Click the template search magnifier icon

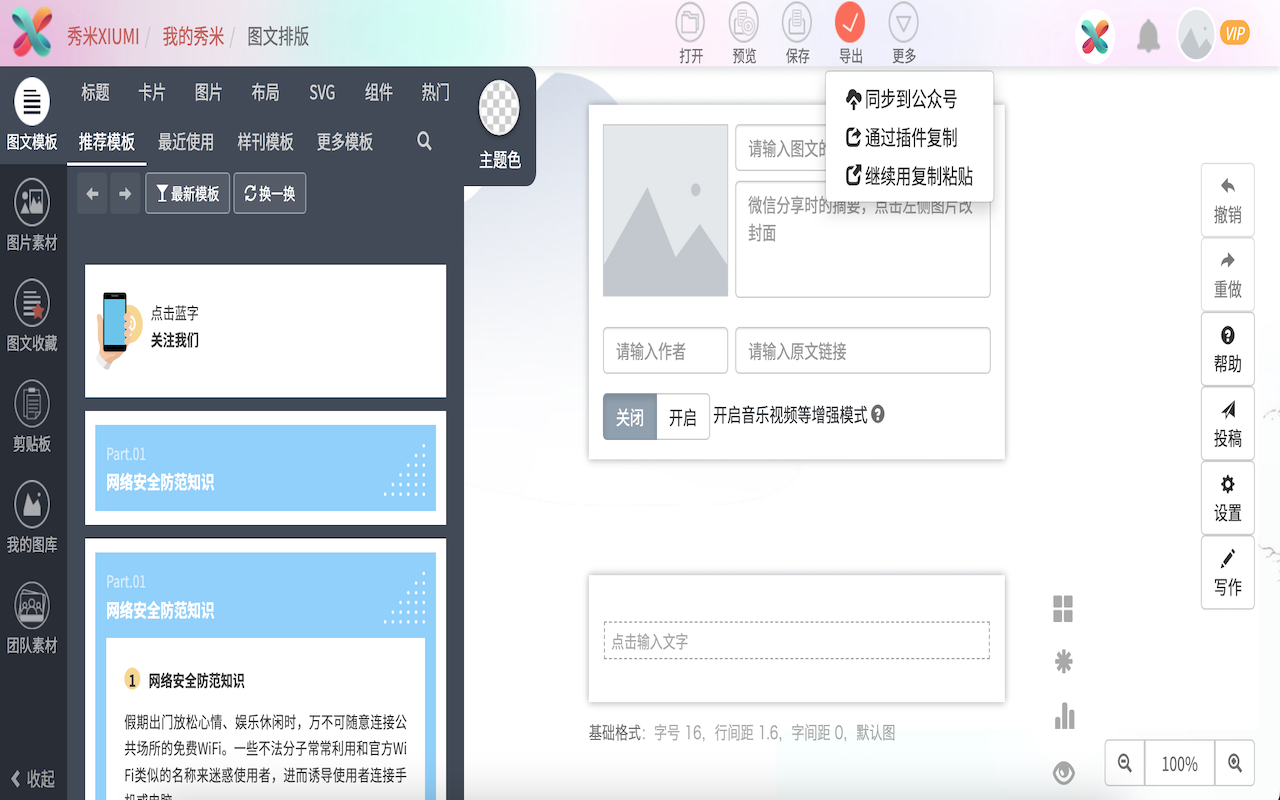pos(424,141)
